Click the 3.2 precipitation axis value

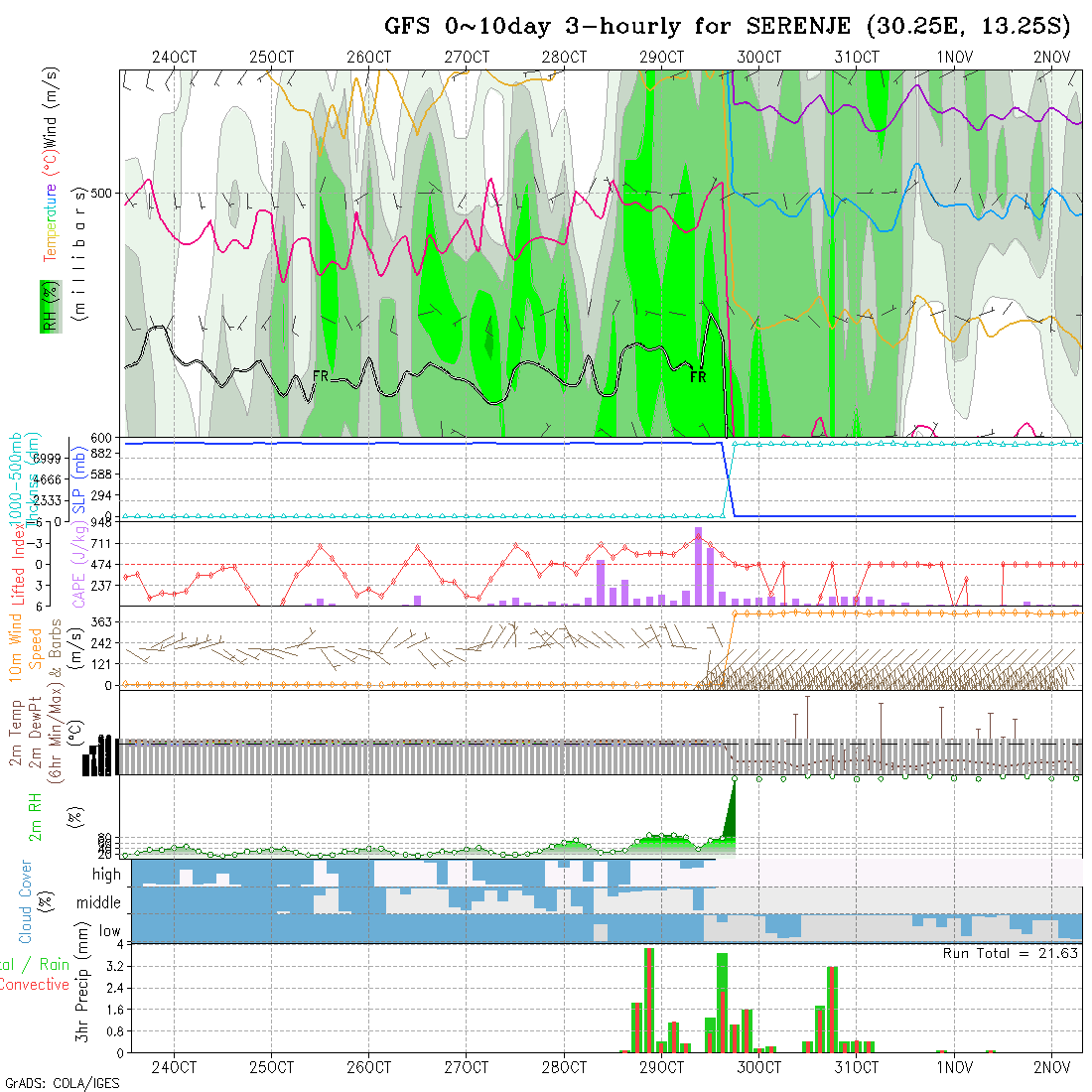tap(115, 966)
